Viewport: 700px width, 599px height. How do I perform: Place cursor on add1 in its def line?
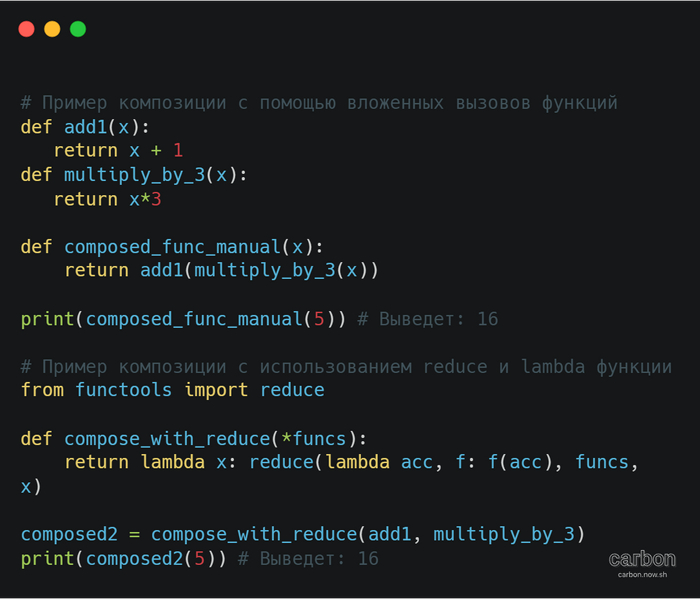[85, 127]
